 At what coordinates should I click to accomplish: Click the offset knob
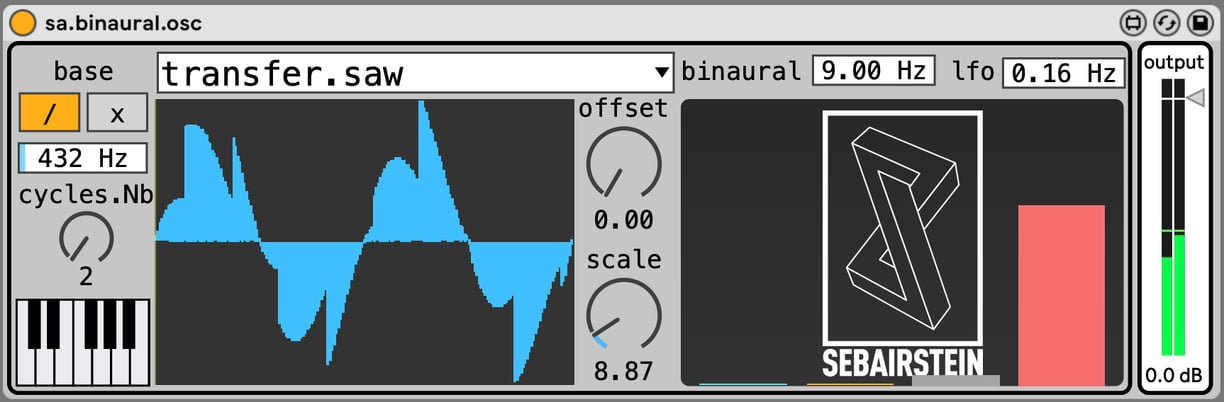click(x=623, y=162)
